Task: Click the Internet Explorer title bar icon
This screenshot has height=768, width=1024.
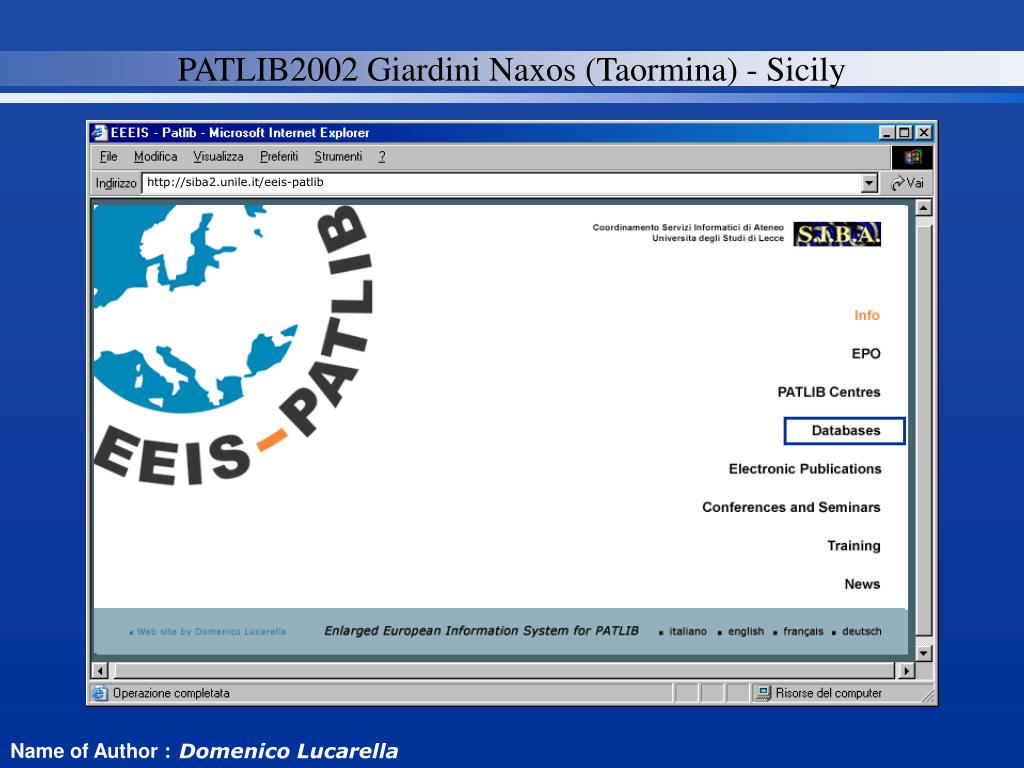Action: (99, 133)
